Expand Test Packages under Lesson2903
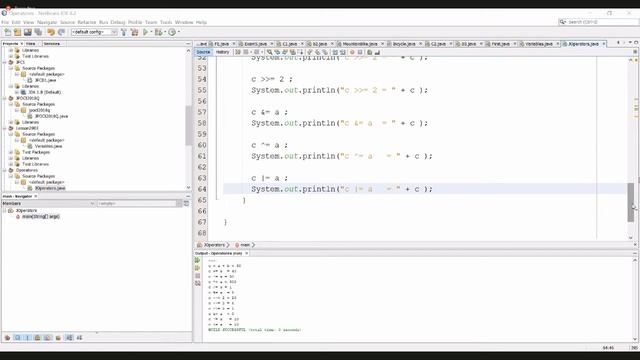Screen dimensions: 640x360 [x=11, y=152]
